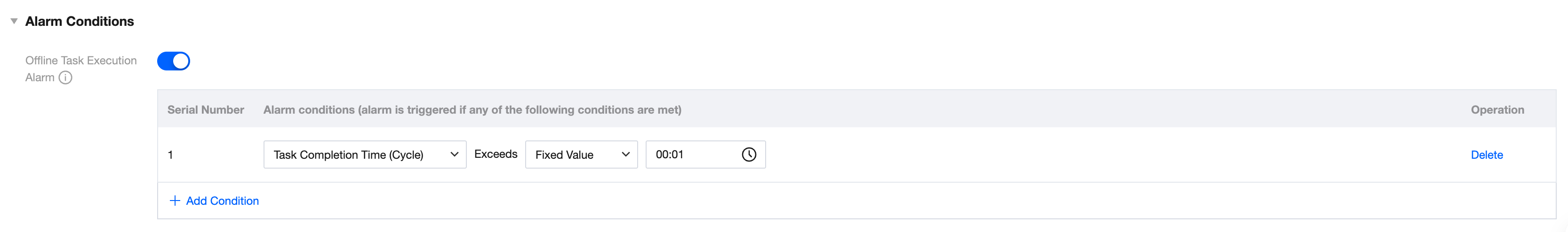Image resolution: width=1568 pixels, height=232 pixels.
Task: Click the 00:01 time input field
Action: click(x=691, y=155)
